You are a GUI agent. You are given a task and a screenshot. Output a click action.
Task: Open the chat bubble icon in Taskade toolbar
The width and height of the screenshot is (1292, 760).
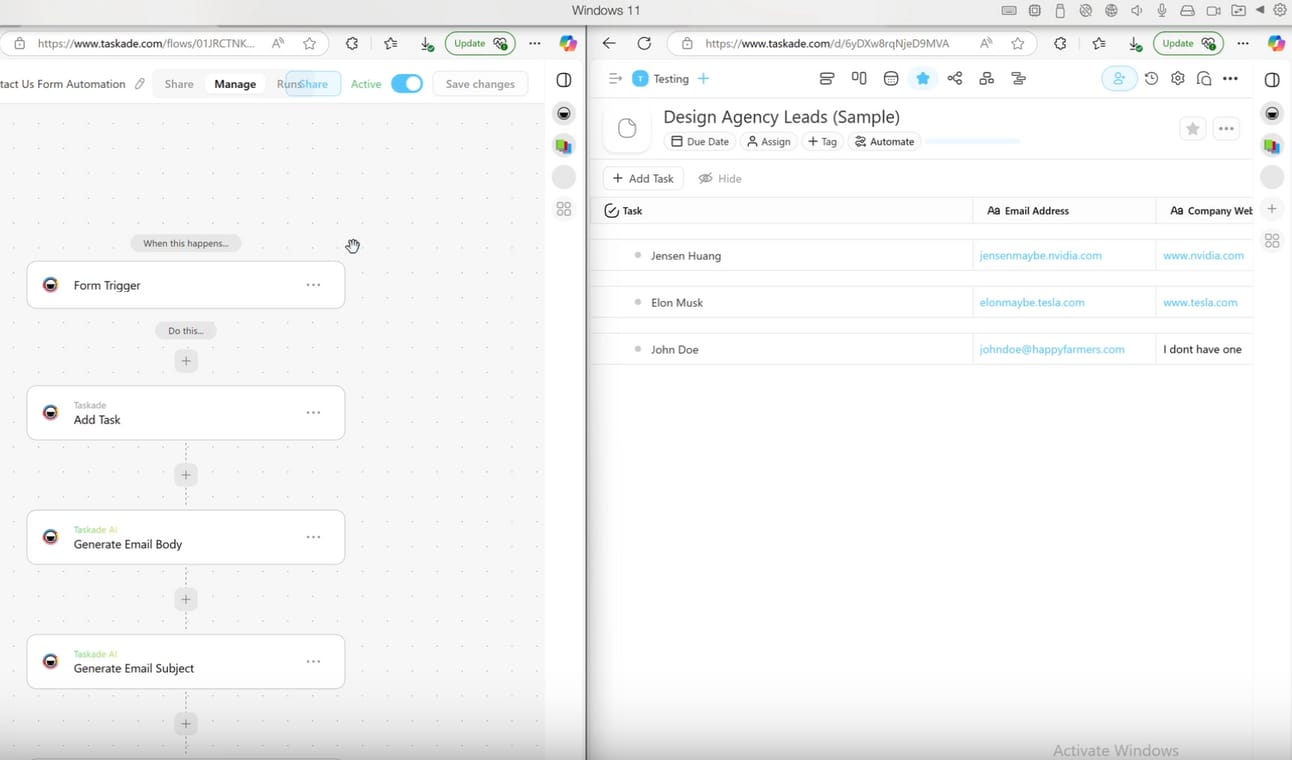[x=1204, y=78]
